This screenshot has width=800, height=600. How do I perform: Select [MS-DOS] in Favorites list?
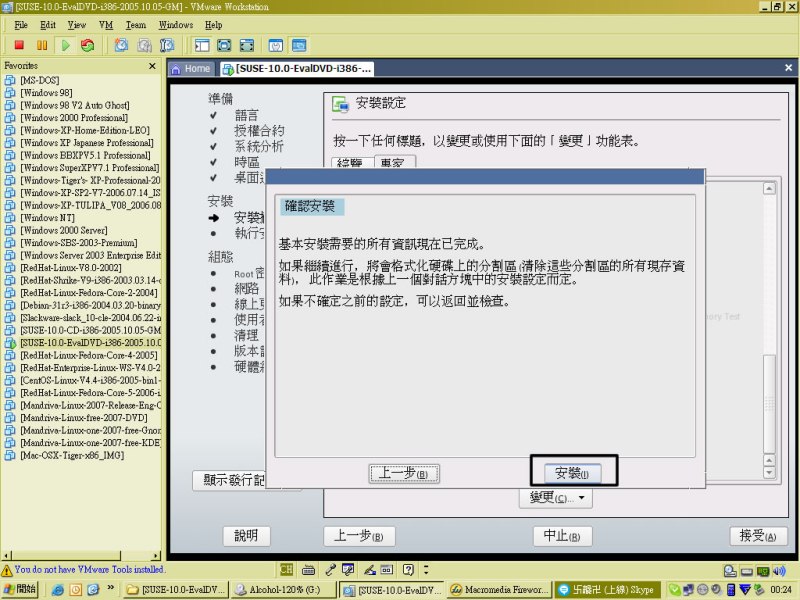point(39,80)
